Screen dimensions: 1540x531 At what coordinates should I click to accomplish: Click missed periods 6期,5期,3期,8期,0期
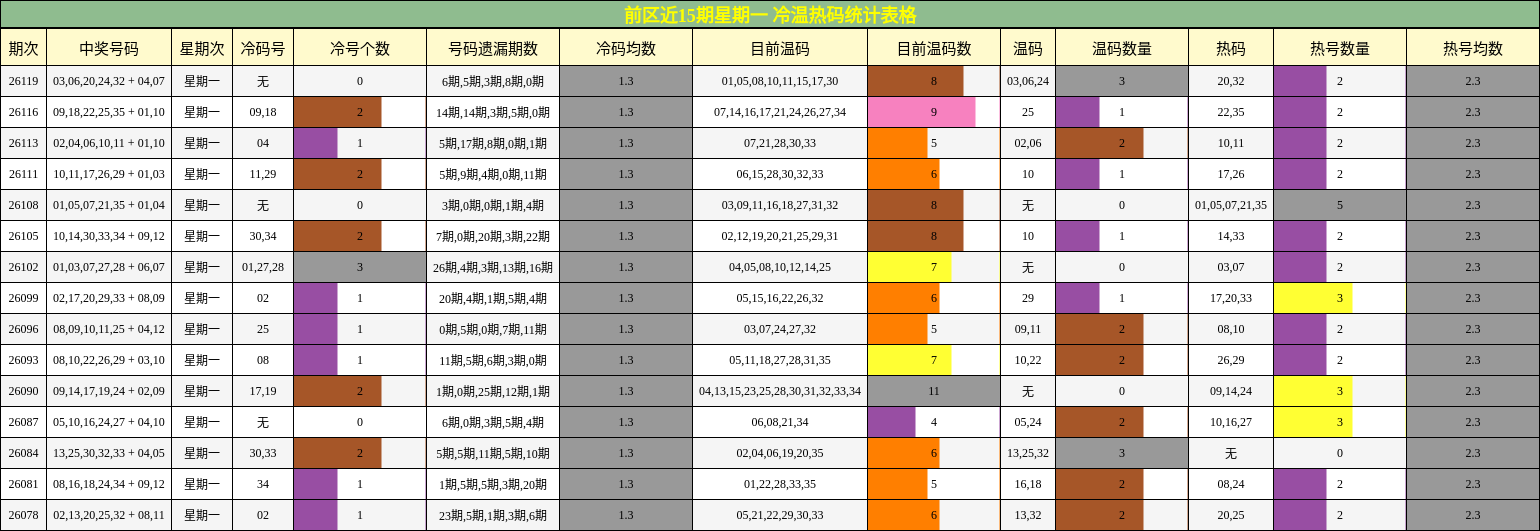[x=493, y=81]
